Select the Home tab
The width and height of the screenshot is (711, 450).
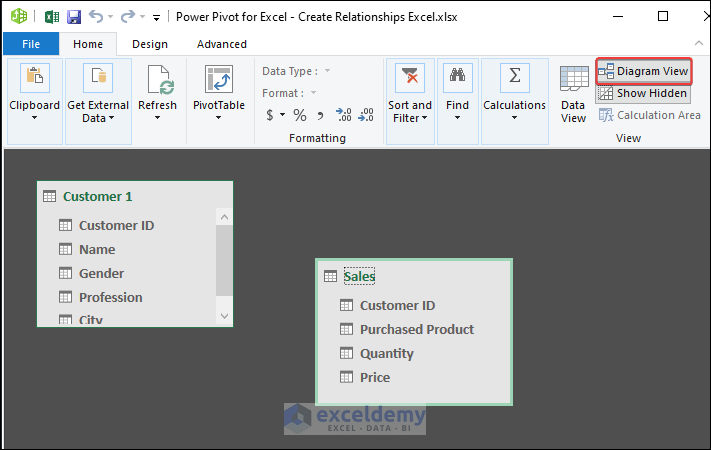(x=88, y=44)
